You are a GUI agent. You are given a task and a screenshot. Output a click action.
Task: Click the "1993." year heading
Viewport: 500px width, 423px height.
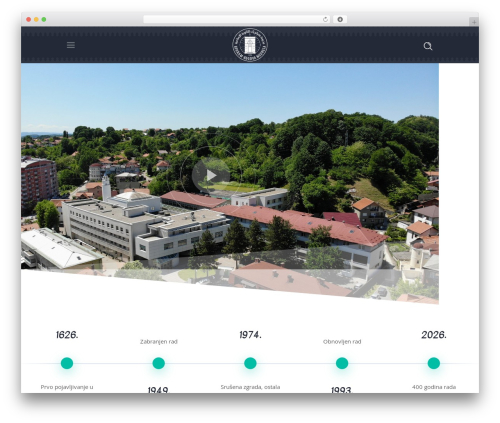tap(342, 390)
